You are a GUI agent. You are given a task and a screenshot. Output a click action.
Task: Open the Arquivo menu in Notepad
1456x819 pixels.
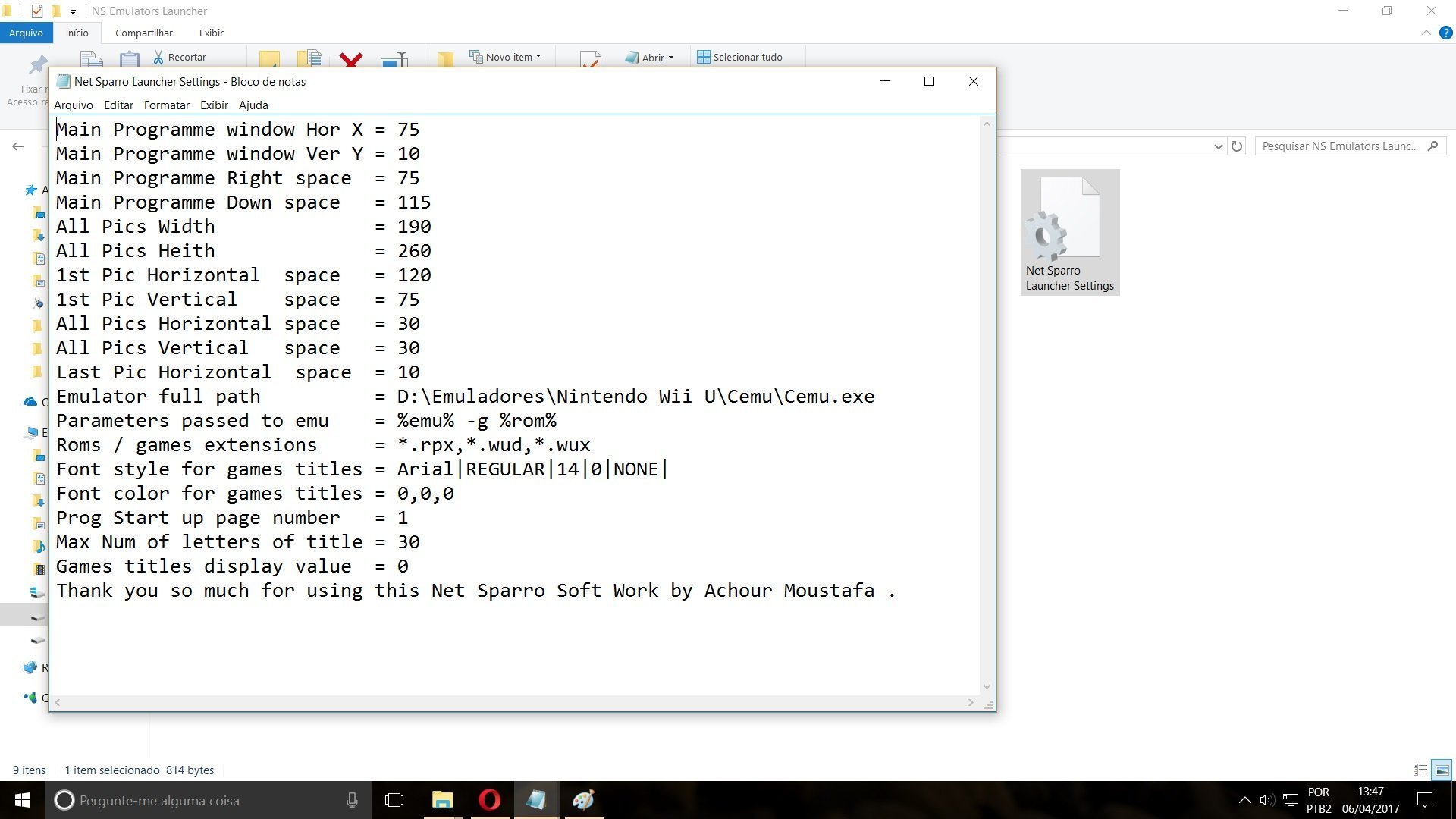(x=74, y=105)
